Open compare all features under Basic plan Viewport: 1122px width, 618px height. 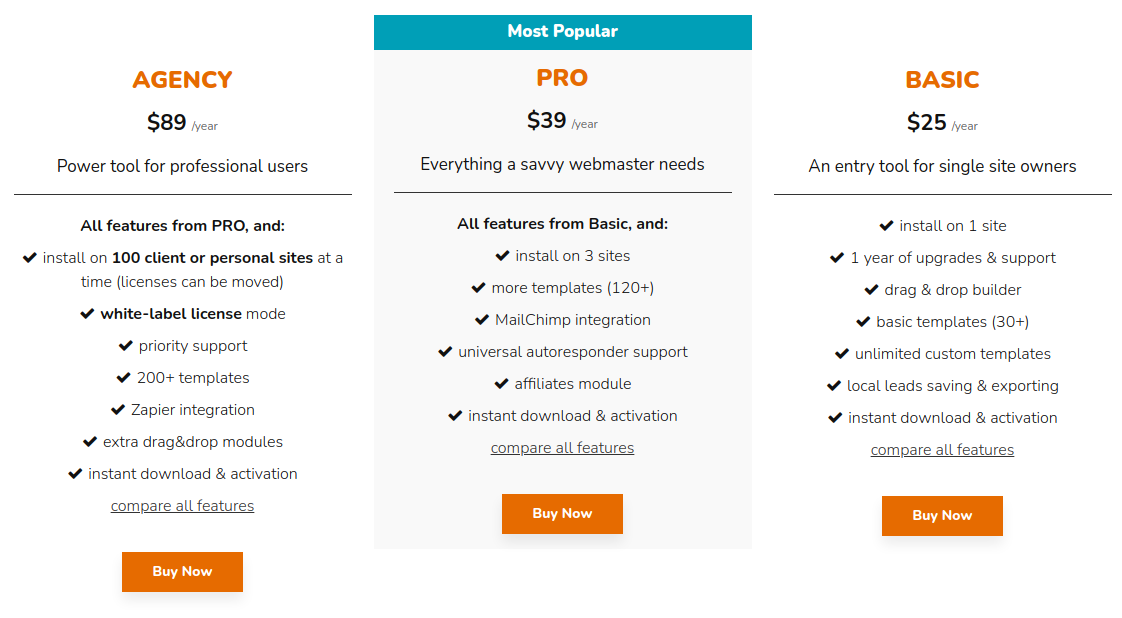[x=942, y=450]
